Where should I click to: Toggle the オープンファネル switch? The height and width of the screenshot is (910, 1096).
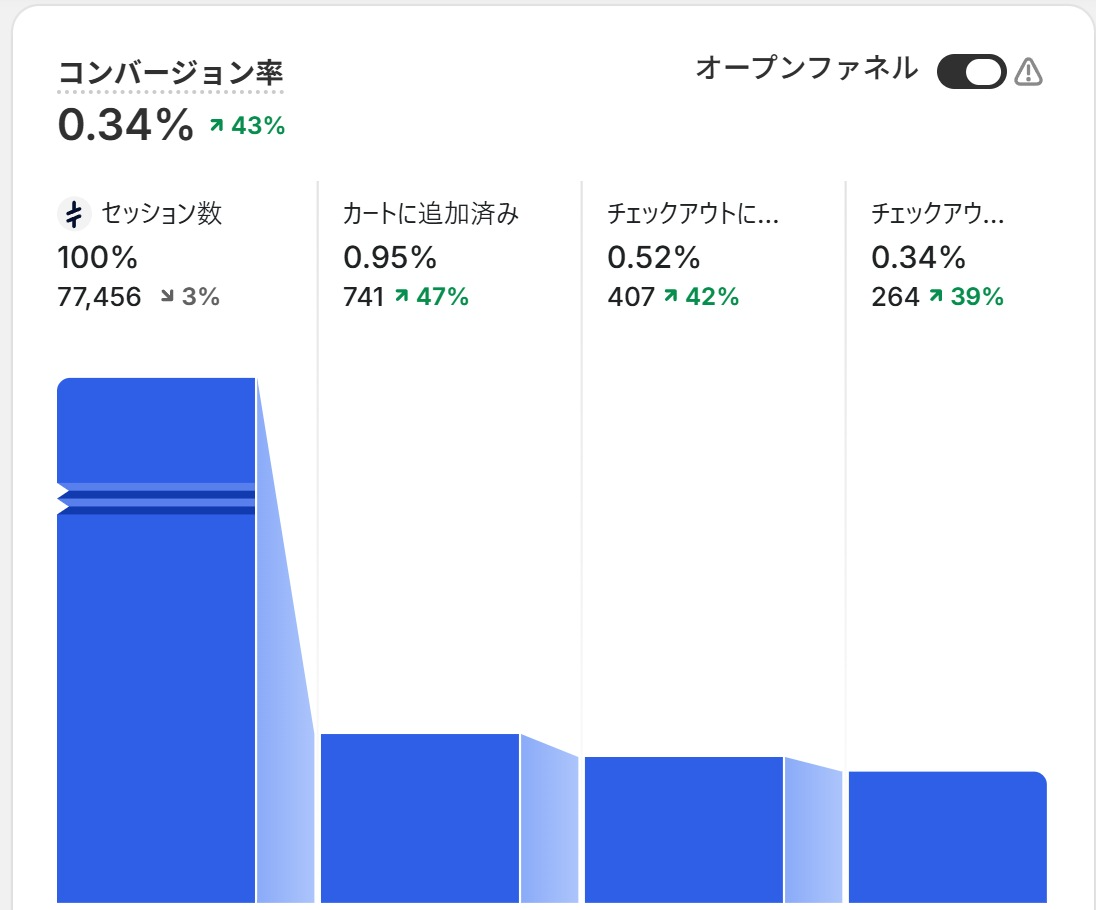coord(971,72)
